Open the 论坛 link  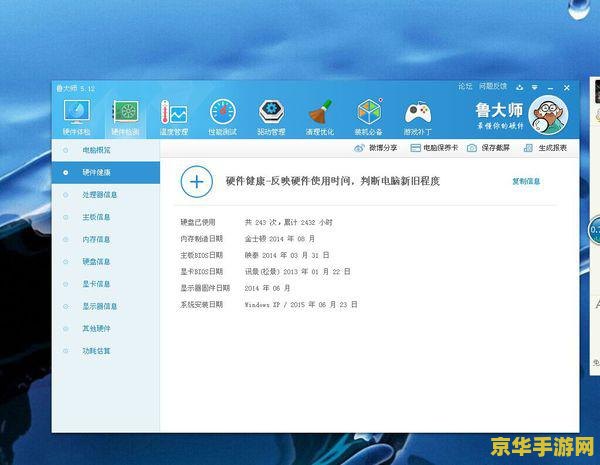(465, 86)
